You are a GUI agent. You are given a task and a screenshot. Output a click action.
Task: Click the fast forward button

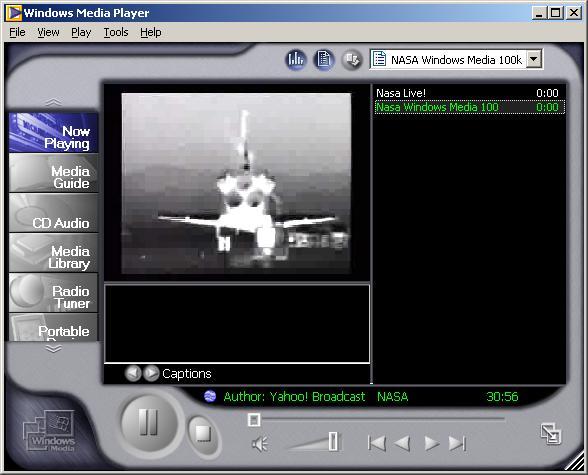pos(431,444)
